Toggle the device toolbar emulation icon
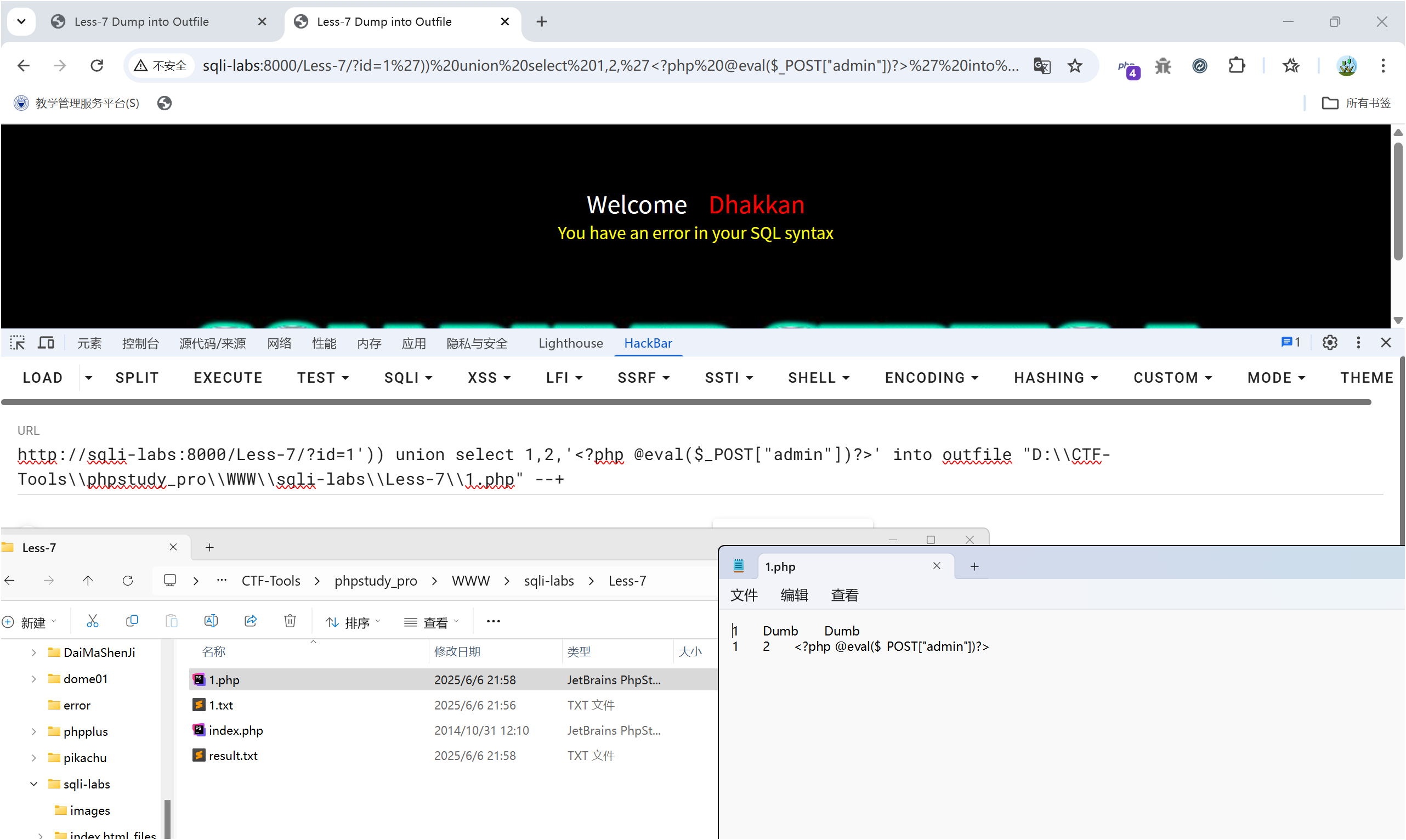This screenshot has width=1406, height=840. coord(46,343)
